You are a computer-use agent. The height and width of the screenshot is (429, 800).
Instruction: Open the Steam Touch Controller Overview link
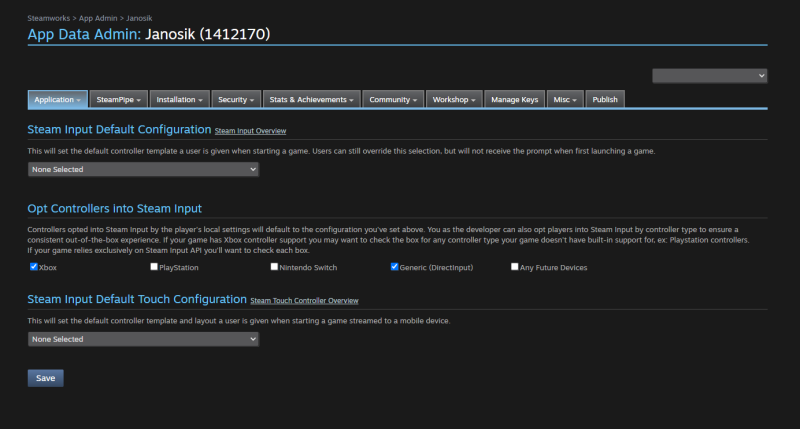pyautogui.click(x=305, y=301)
